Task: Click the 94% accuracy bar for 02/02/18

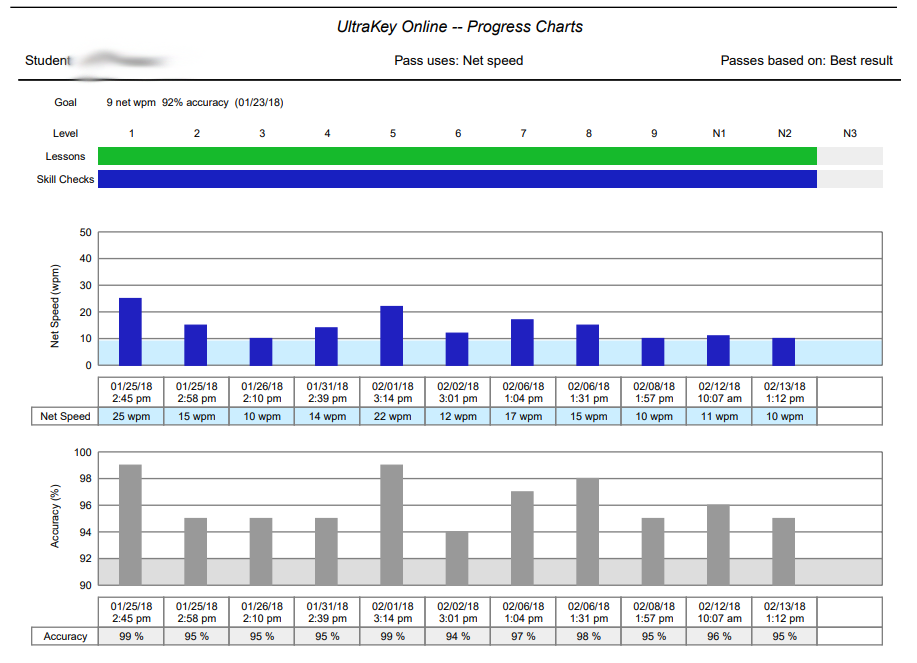Action: click(457, 558)
